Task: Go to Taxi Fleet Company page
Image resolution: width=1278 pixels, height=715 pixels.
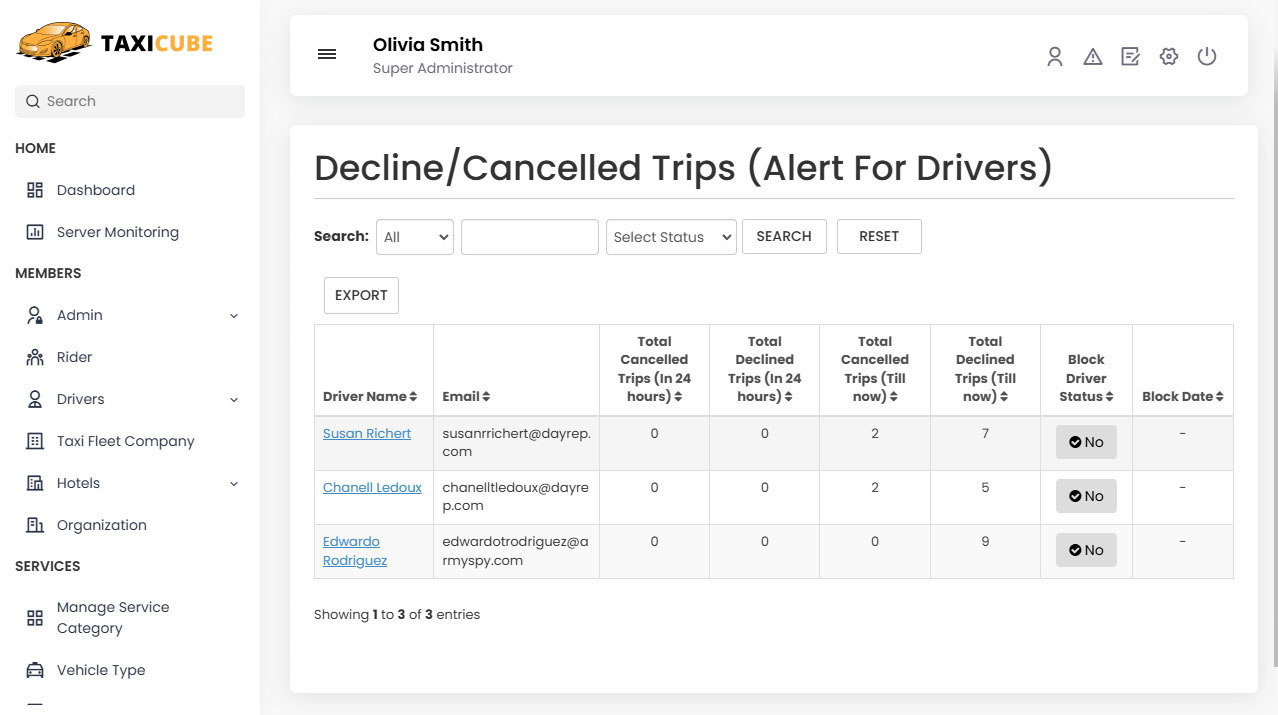Action: (125, 441)
